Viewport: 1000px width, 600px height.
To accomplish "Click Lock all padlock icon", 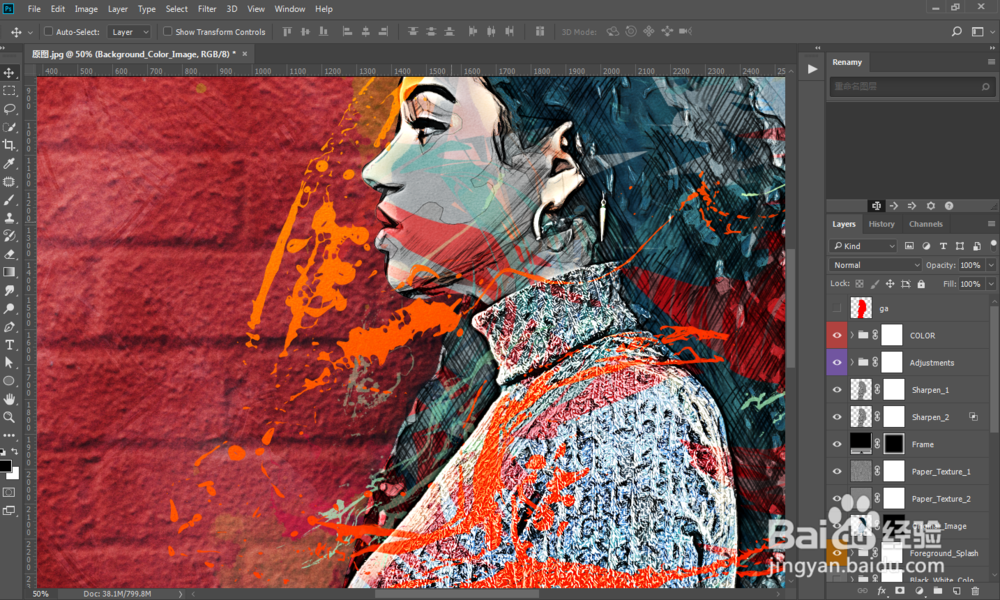I will (x=921, y=284).
